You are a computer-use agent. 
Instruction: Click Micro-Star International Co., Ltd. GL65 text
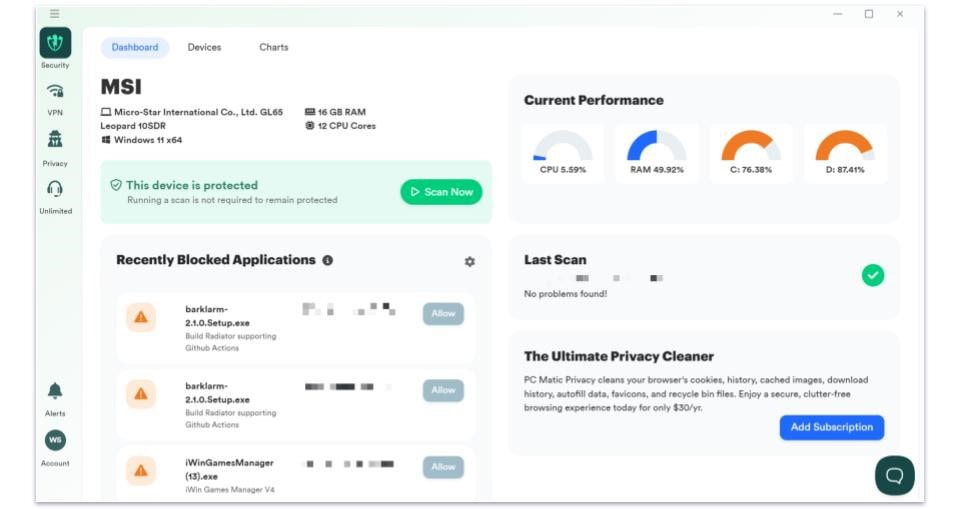(198, 112)
